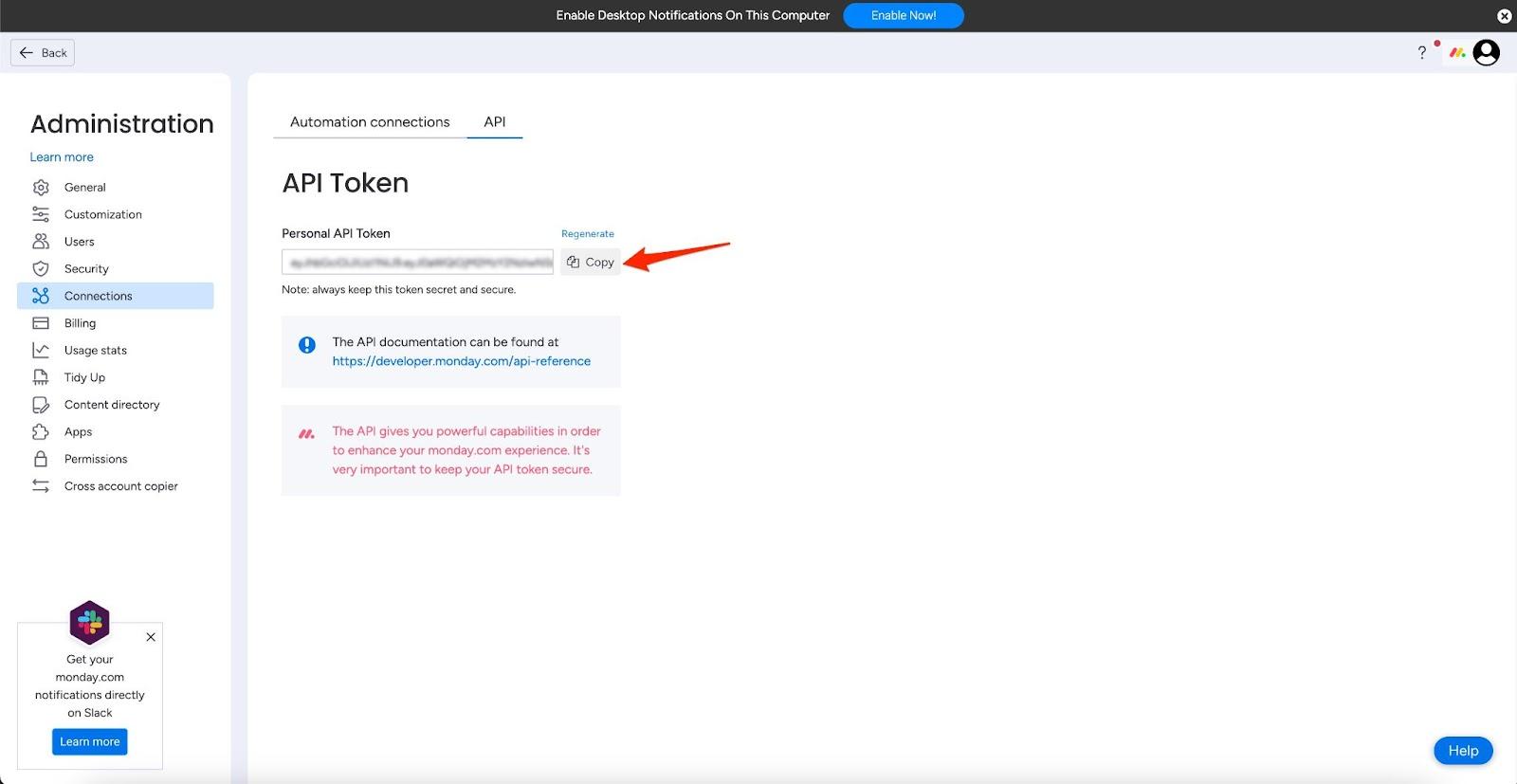The image size is (1517, 784).
Task: Click the Security shield icon
Action: (x=41, y=269)
